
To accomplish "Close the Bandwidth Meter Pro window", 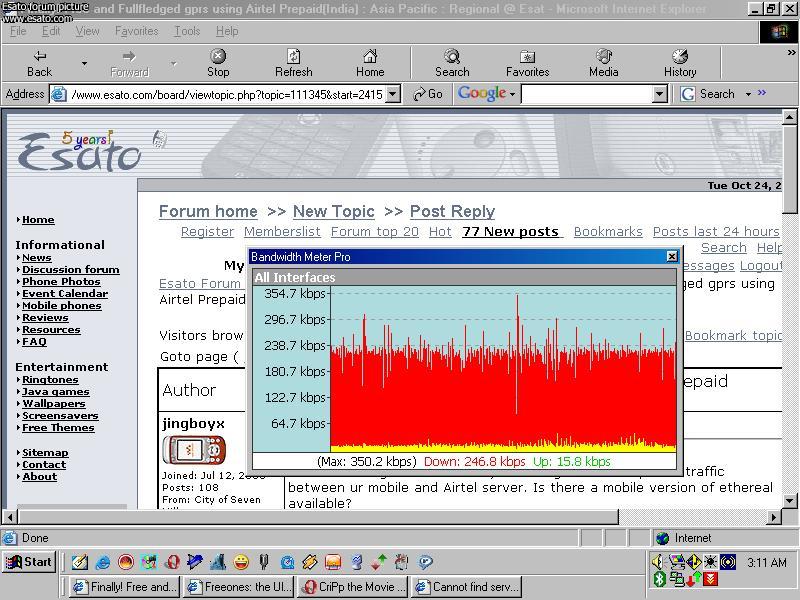I will pos(672,257).
